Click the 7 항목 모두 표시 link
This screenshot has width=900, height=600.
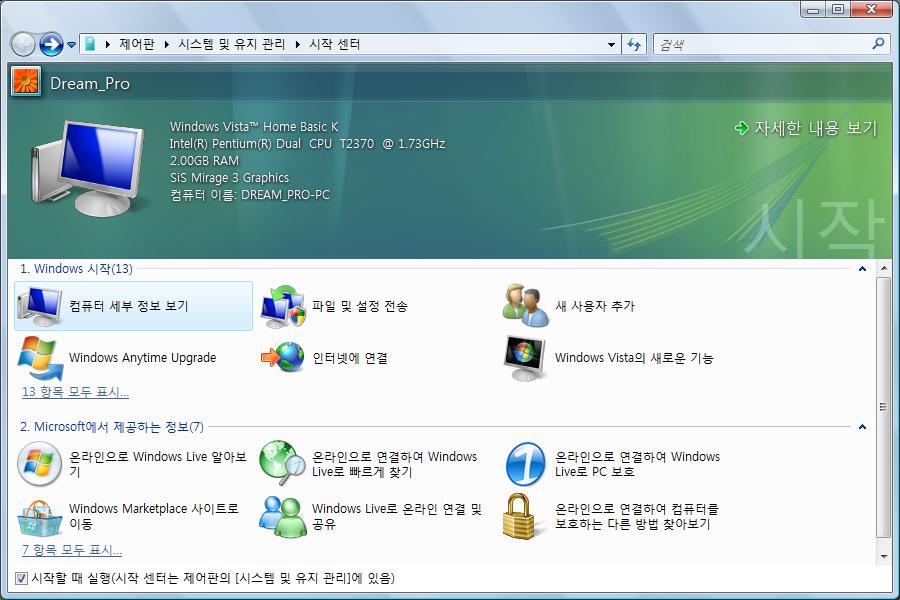pyautogui.click(x=72, y=550)
